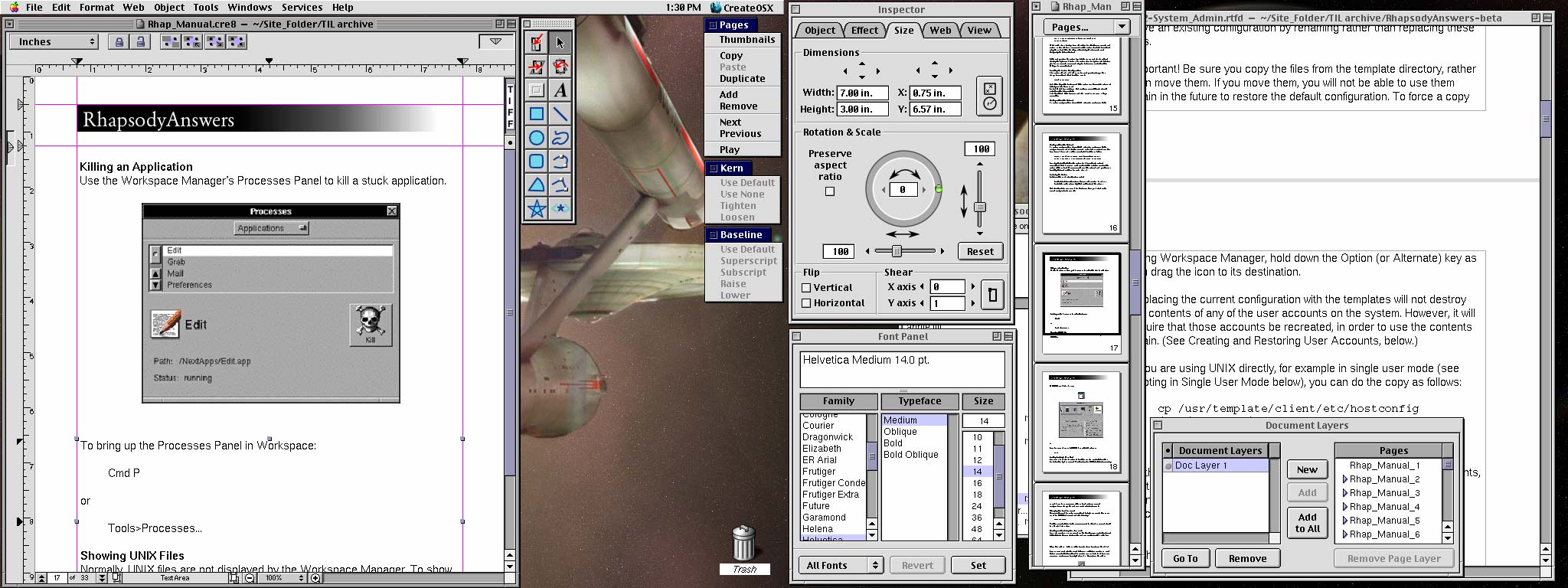Choose the star shape tool
The height and width of the screenshot is (588, 1568).
coord(537,209)
